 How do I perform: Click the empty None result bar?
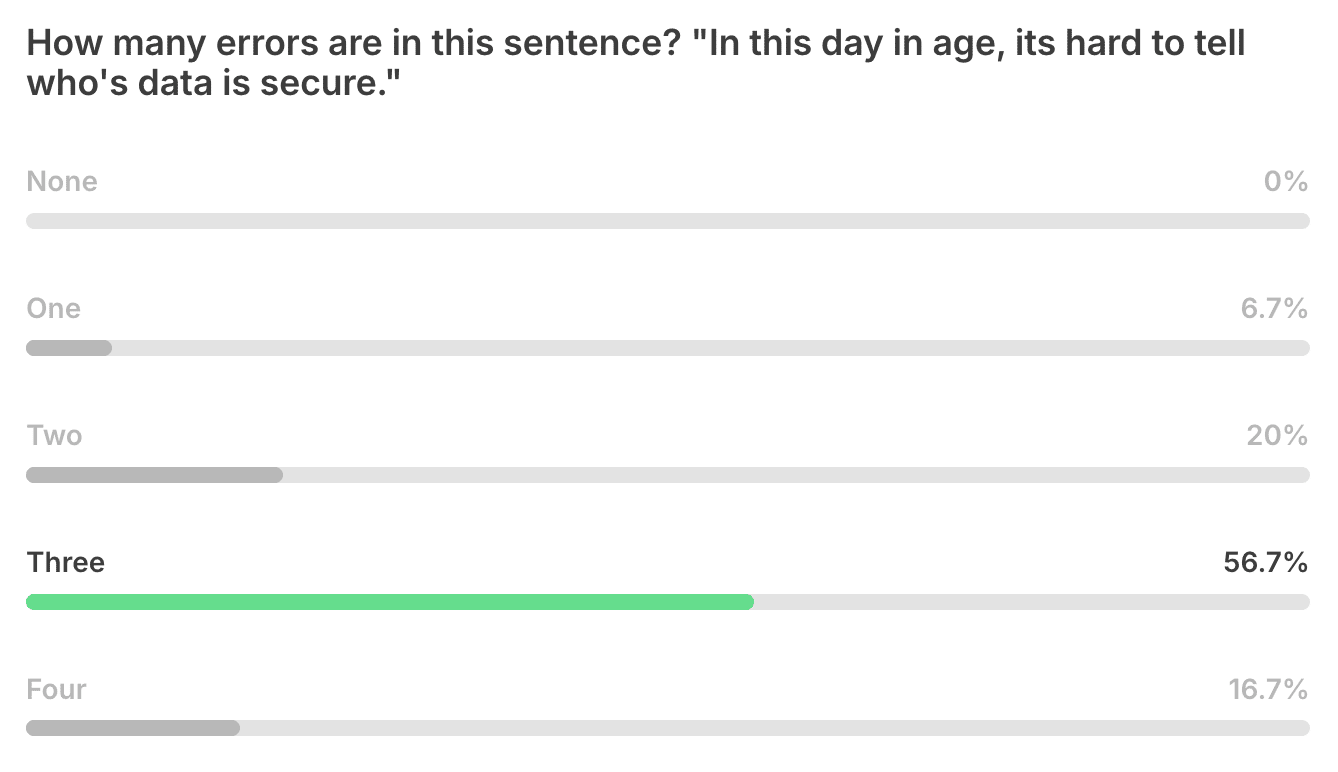[668, 221]
